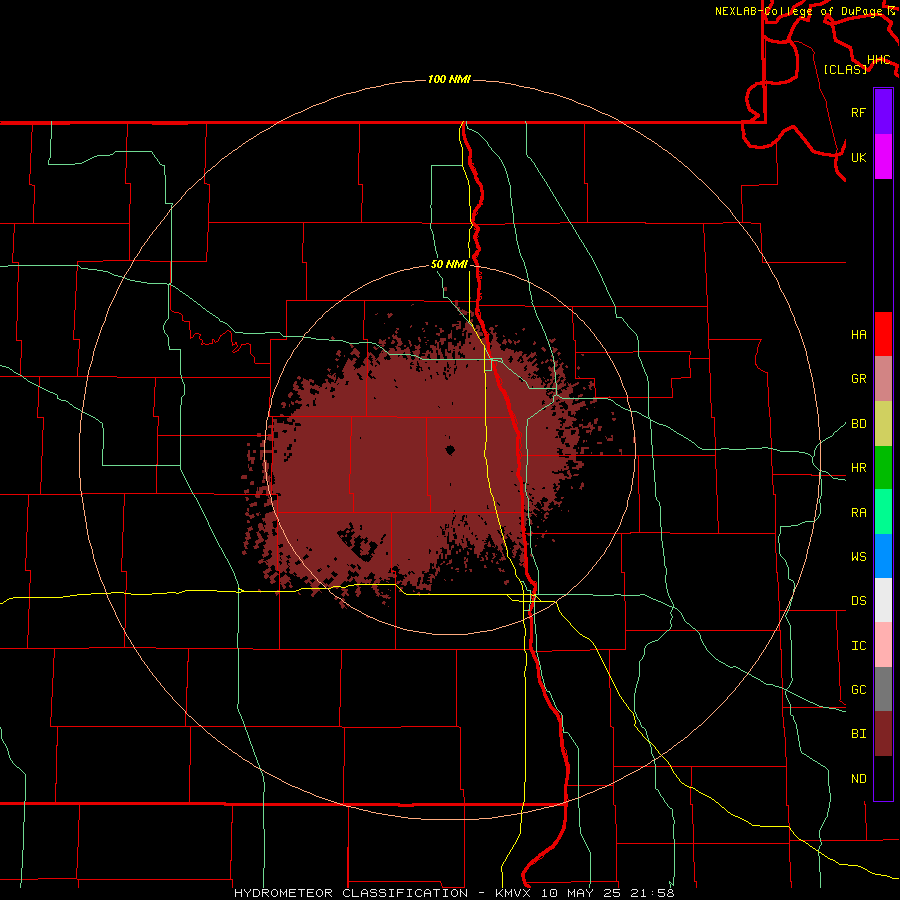
Task: Click the "100 NMI" range ring label
Action: (x=449, y=79)
